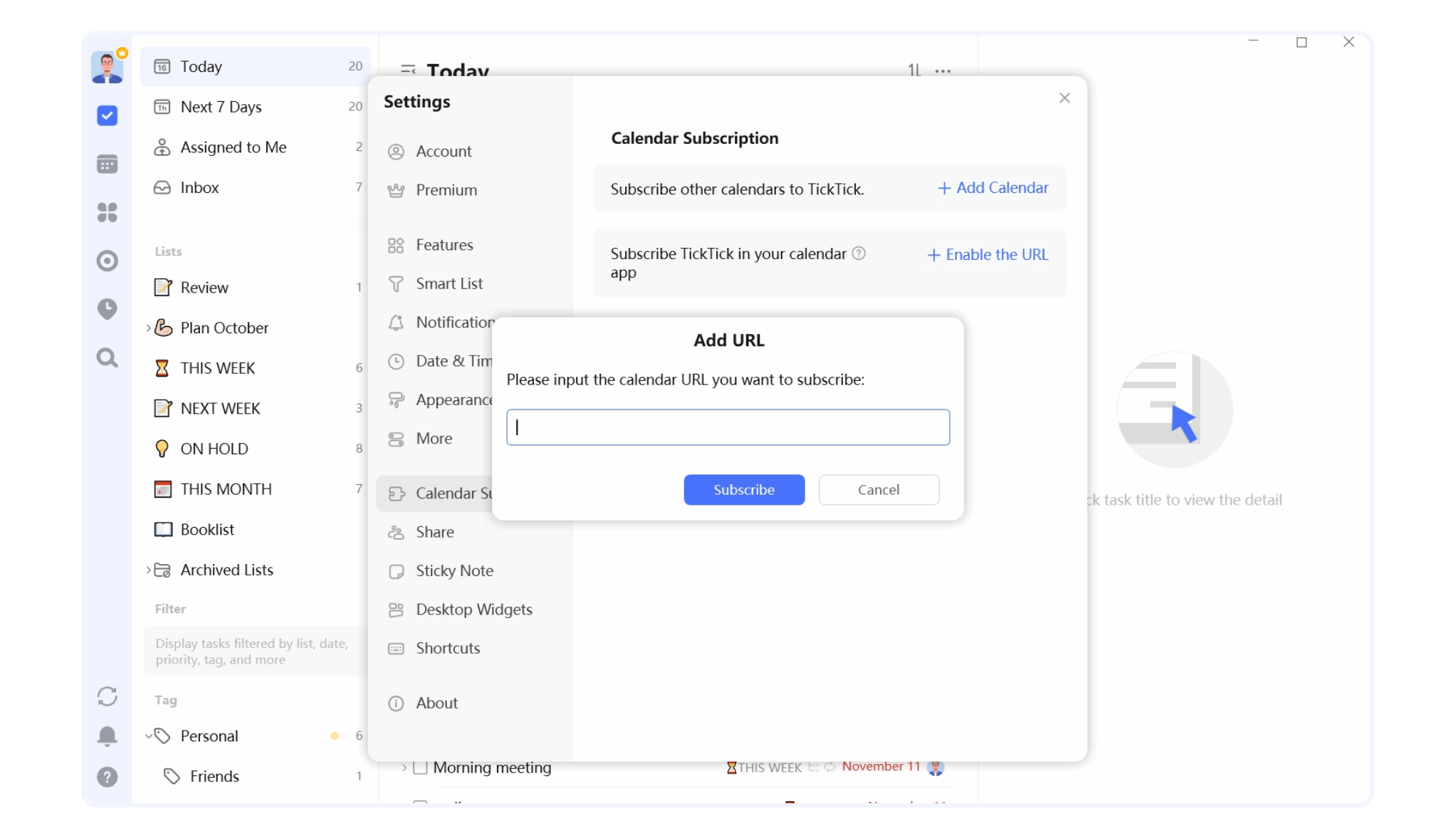The image size is (1456, 831).
Task: Select Calendar Subscription settings tab
Action: [435, 493]
